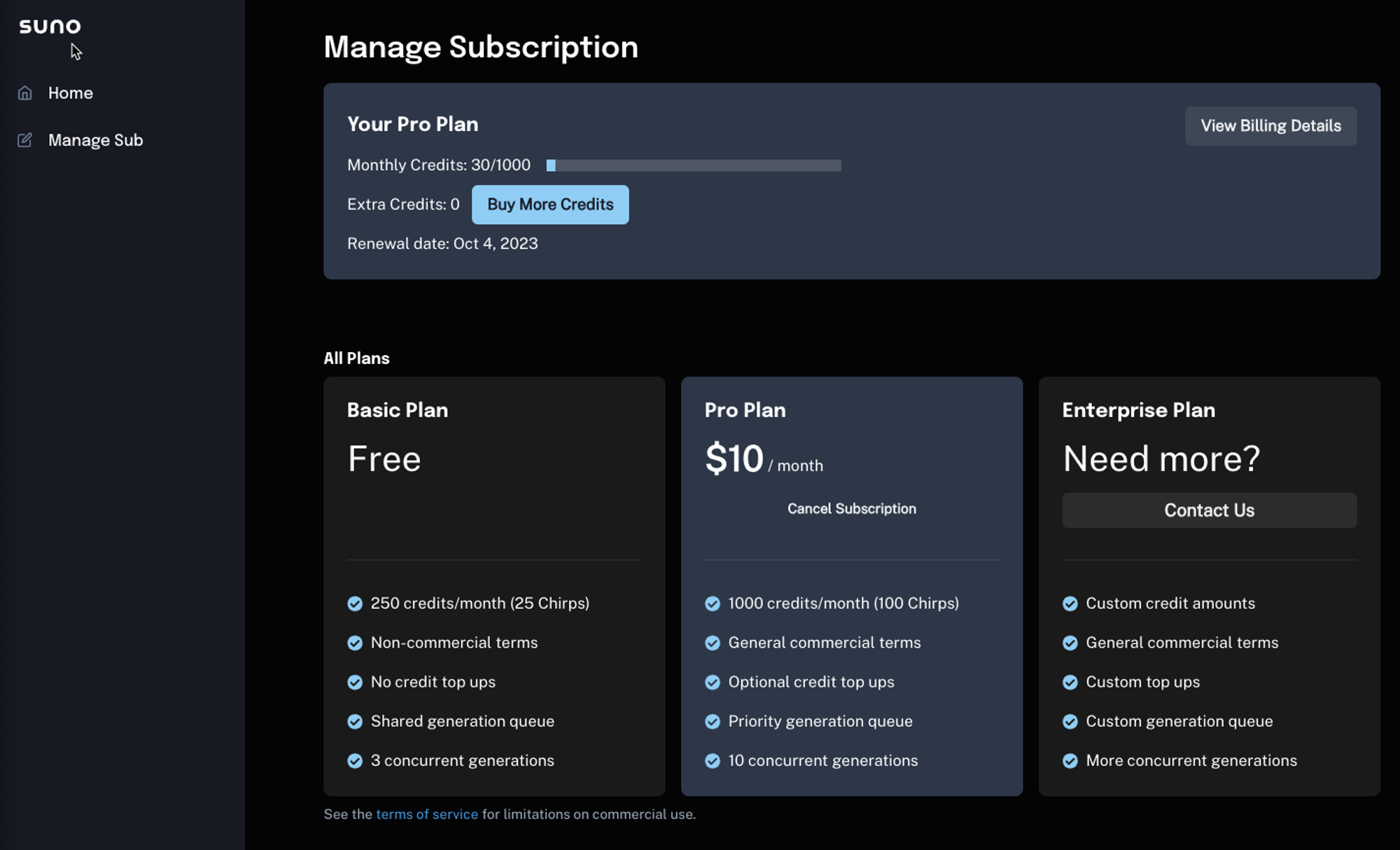Click checkmark icon beside 250 credits/month
This screenshot has width=1400, height=850.
pyautogui.click(x=355, y=604)
